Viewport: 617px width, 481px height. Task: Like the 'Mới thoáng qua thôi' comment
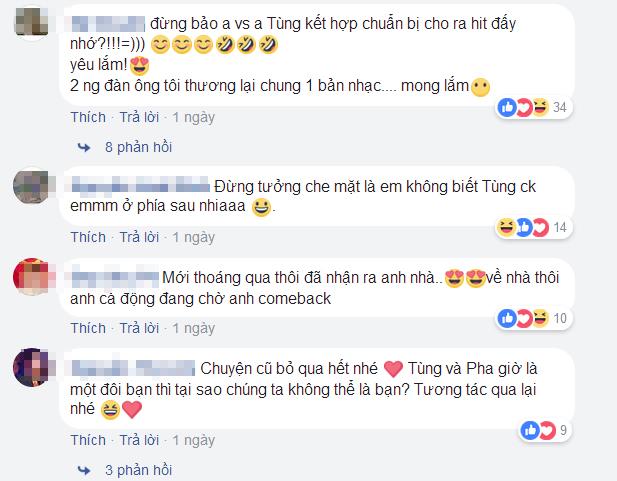(x=88, y=328)
